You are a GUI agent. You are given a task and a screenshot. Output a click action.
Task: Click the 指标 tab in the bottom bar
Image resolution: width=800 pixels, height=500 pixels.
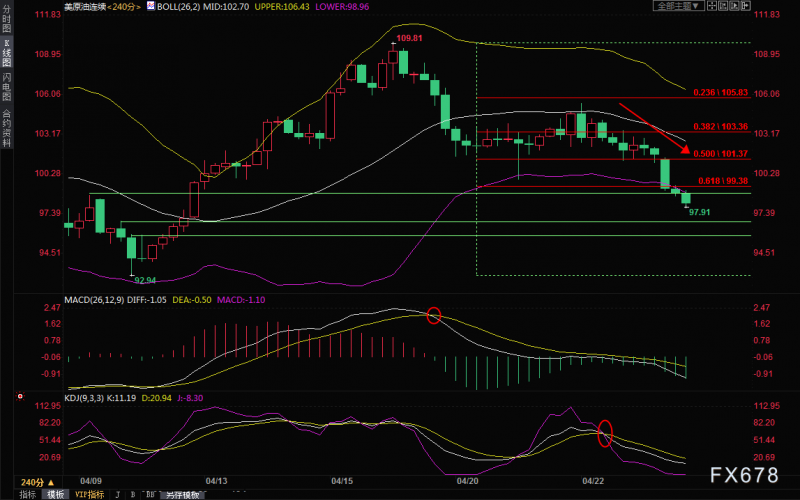27,494
